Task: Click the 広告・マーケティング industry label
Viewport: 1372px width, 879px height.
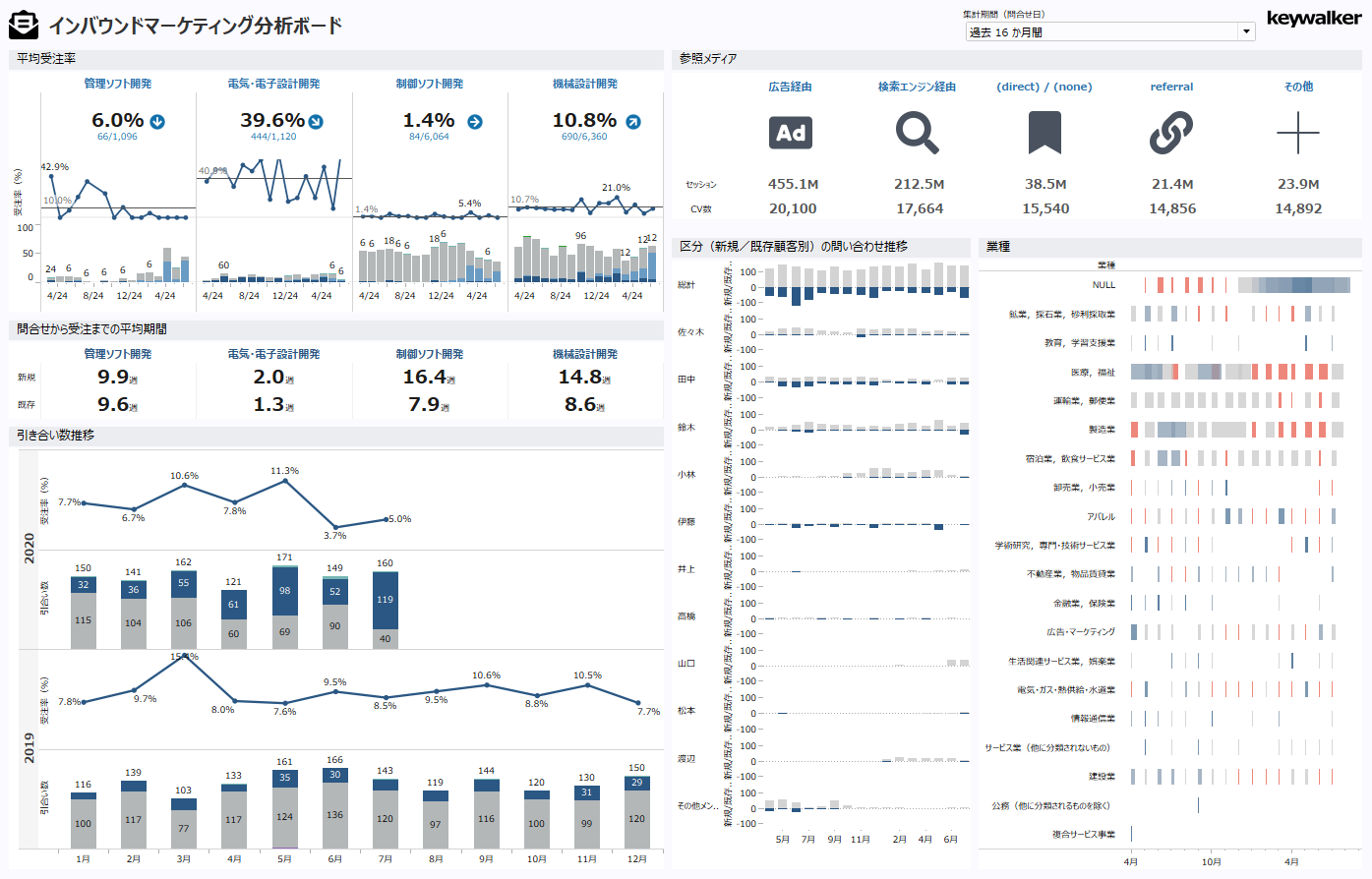Action: pyautogui.click(x=1081, y=632)
